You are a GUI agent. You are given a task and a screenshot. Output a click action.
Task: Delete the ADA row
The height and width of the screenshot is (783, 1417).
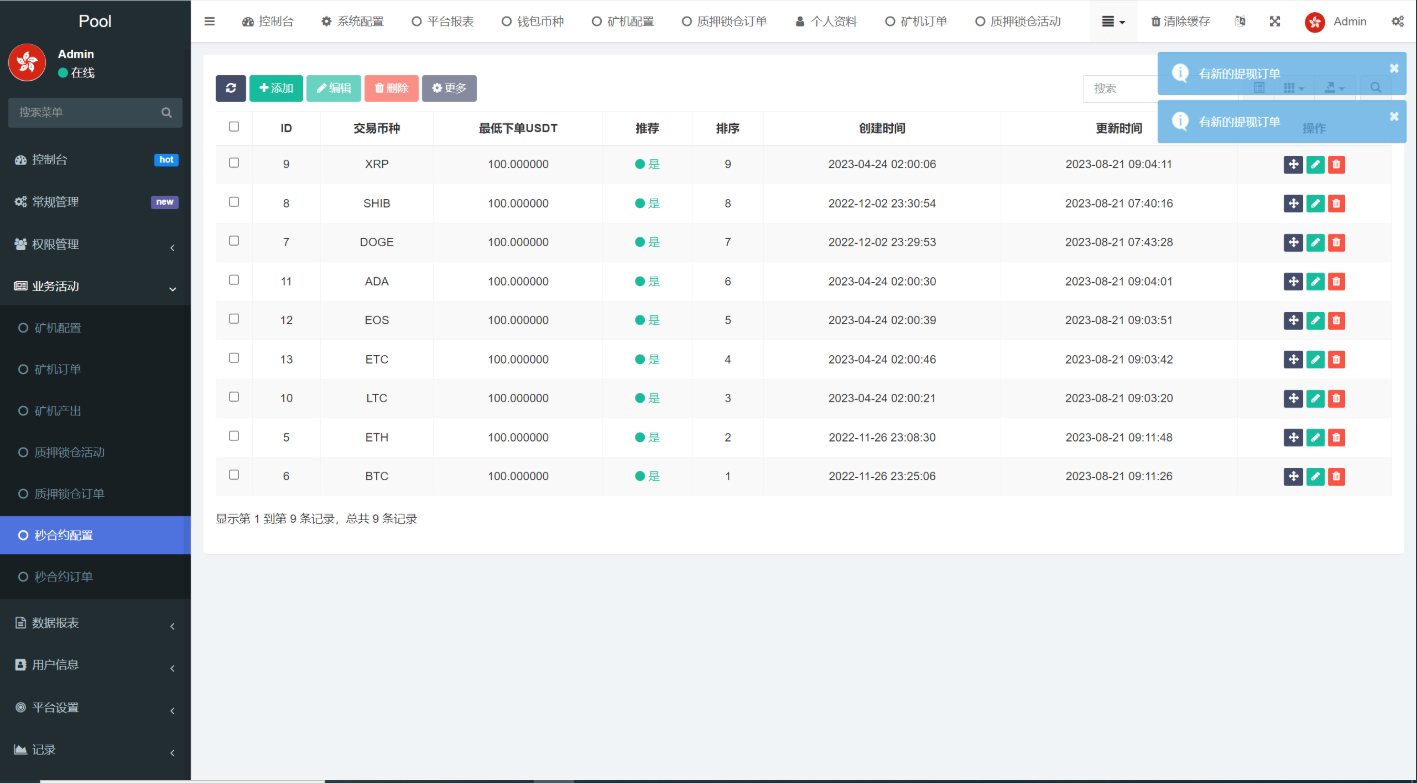[x=1336, y=281]
